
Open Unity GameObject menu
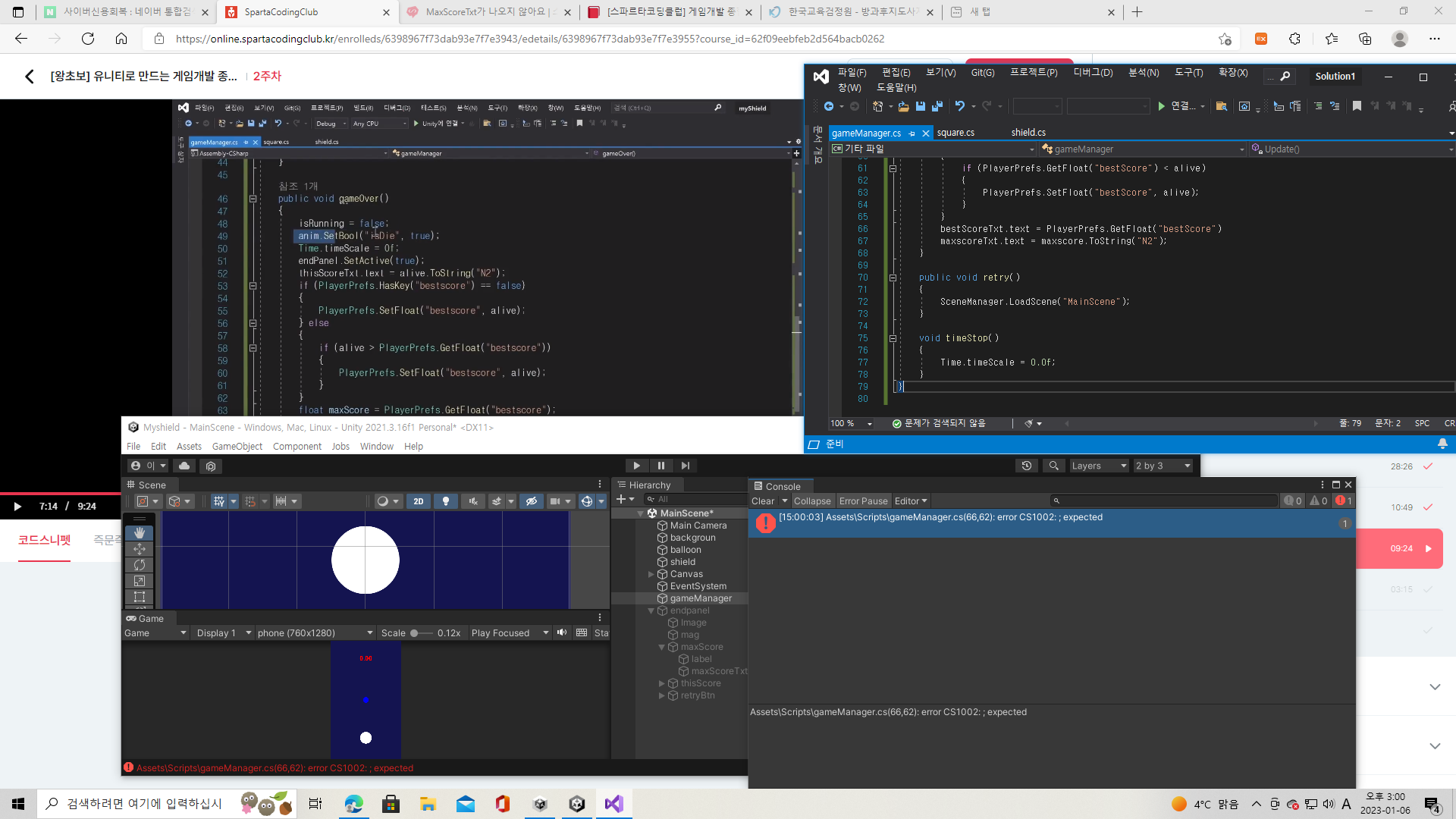[x=237, y=447]
